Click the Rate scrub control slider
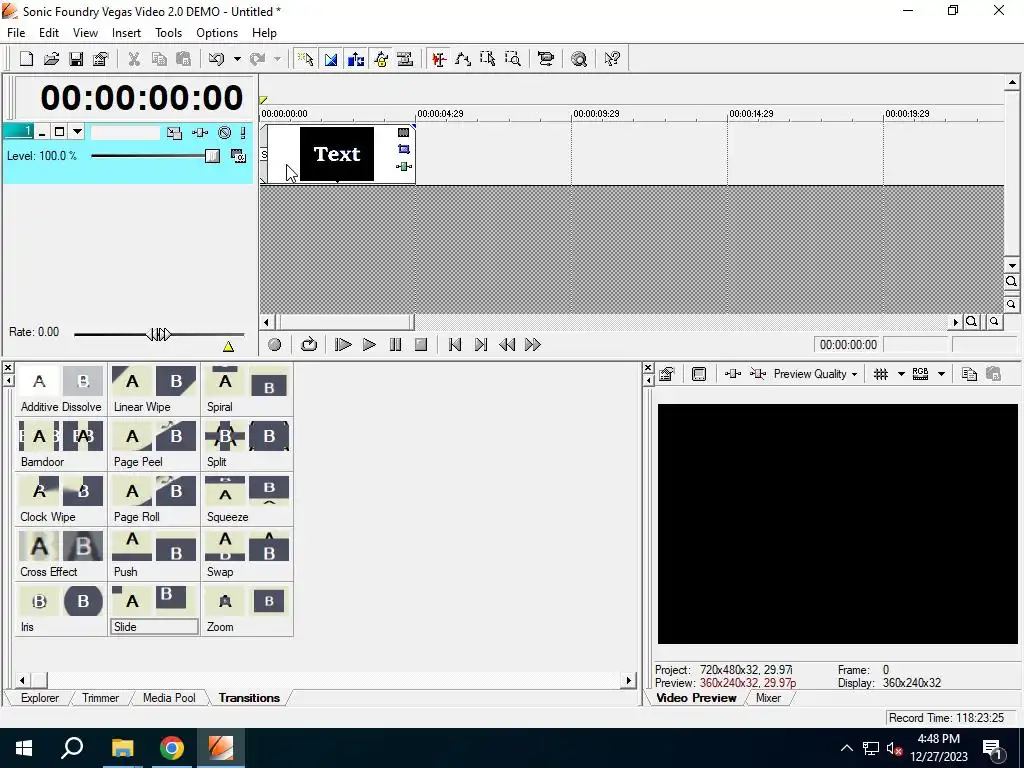Screen dimensions: 1024x768 [159, 334]
